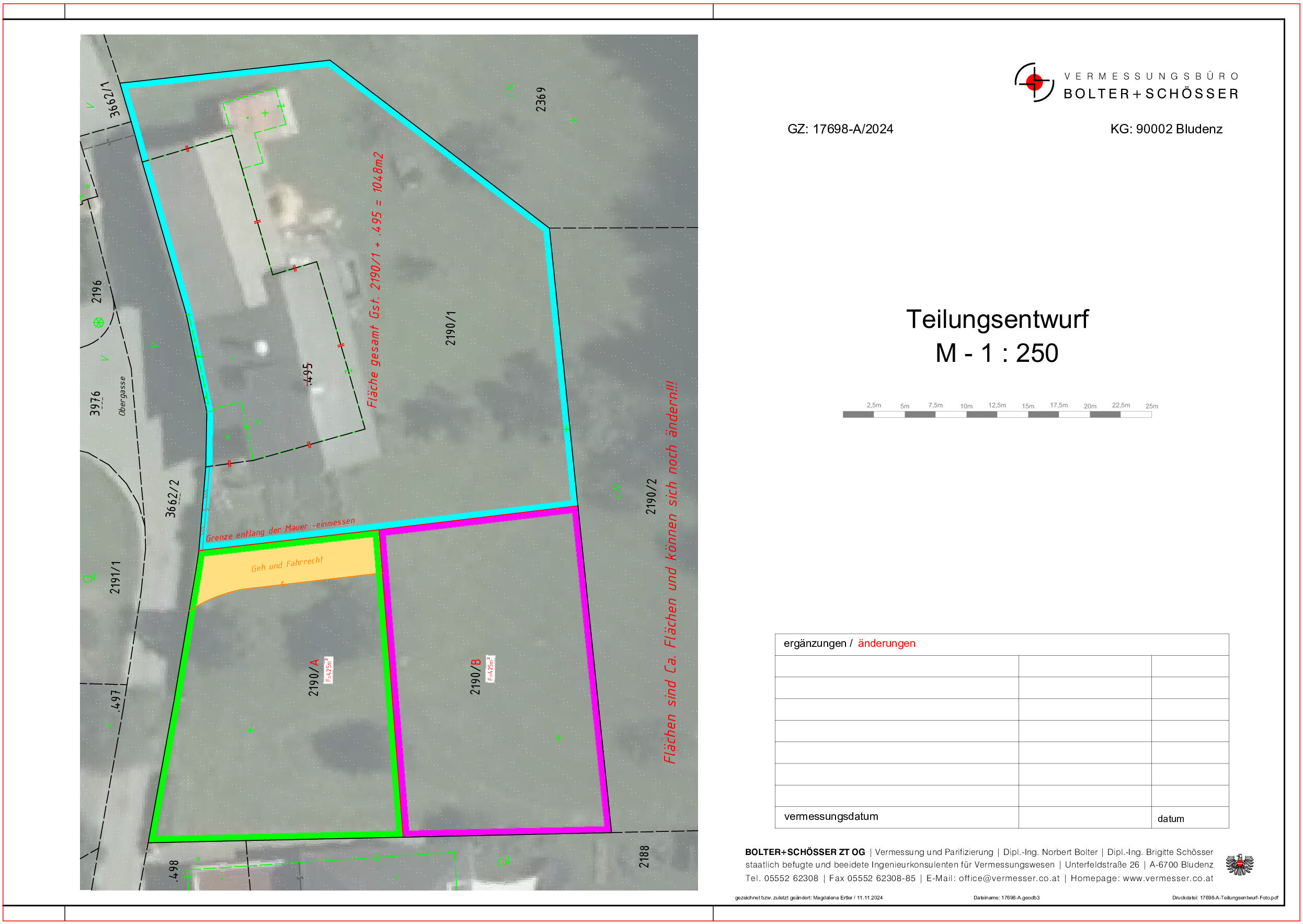Click parcel label 2196 on the map
The width and height of the screenshot is (1303, 924).
point(97,291)
